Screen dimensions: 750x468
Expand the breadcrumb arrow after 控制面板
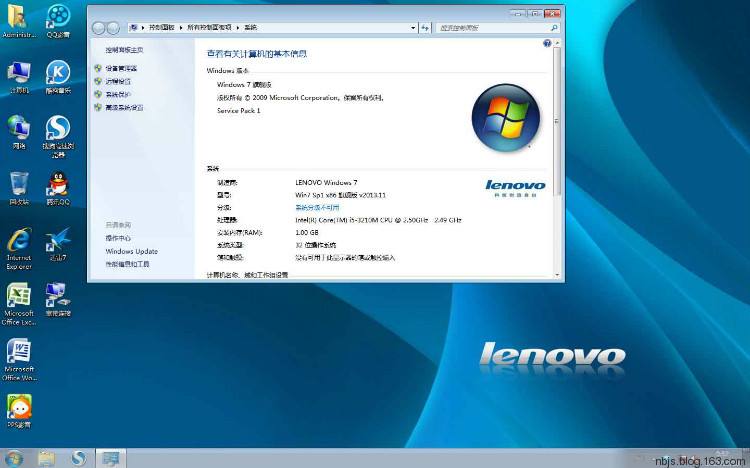(181, 28)
